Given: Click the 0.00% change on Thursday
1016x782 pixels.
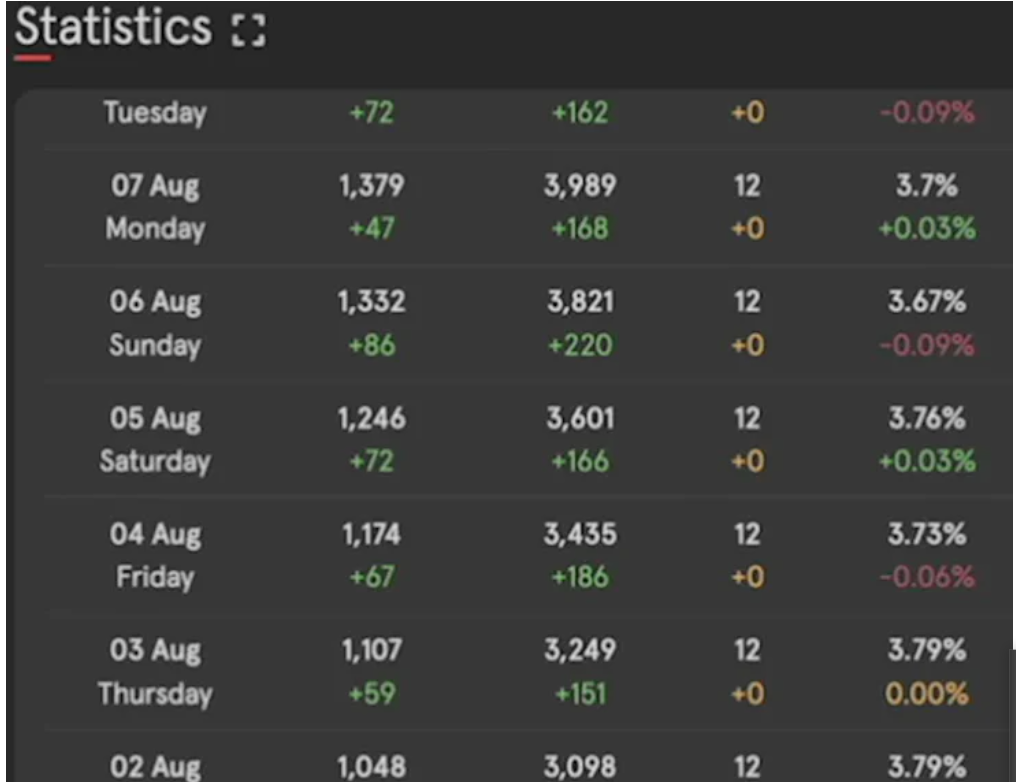Looking at the screenshot, I should tap(927, 695).
